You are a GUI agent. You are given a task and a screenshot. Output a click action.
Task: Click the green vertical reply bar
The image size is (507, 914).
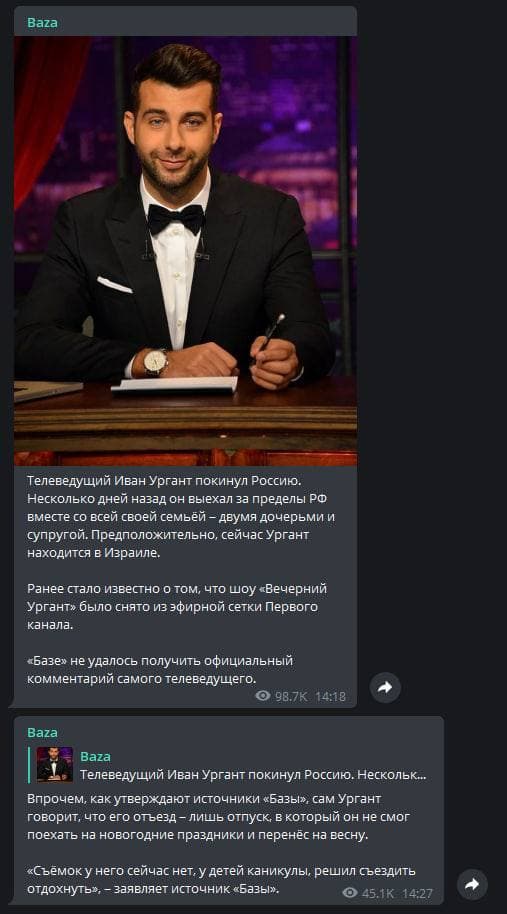29,764
